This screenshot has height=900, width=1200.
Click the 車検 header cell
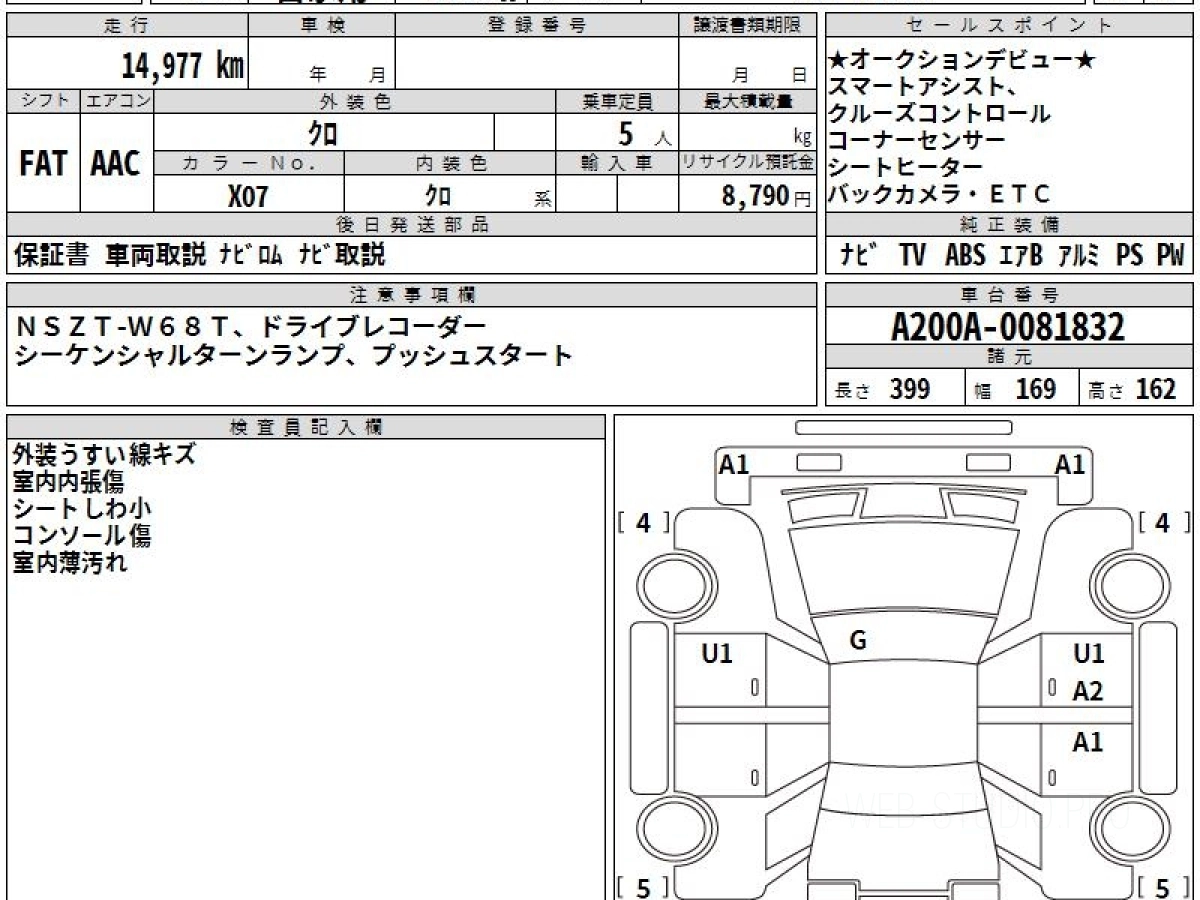(x=322, y=26)
